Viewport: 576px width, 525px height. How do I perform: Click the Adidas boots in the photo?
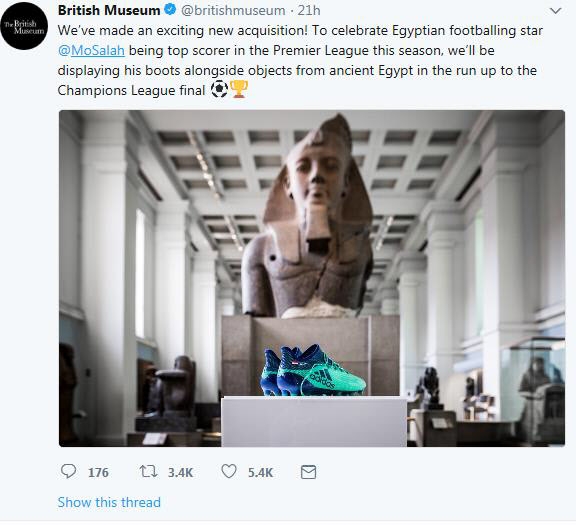tap(313, 370)
